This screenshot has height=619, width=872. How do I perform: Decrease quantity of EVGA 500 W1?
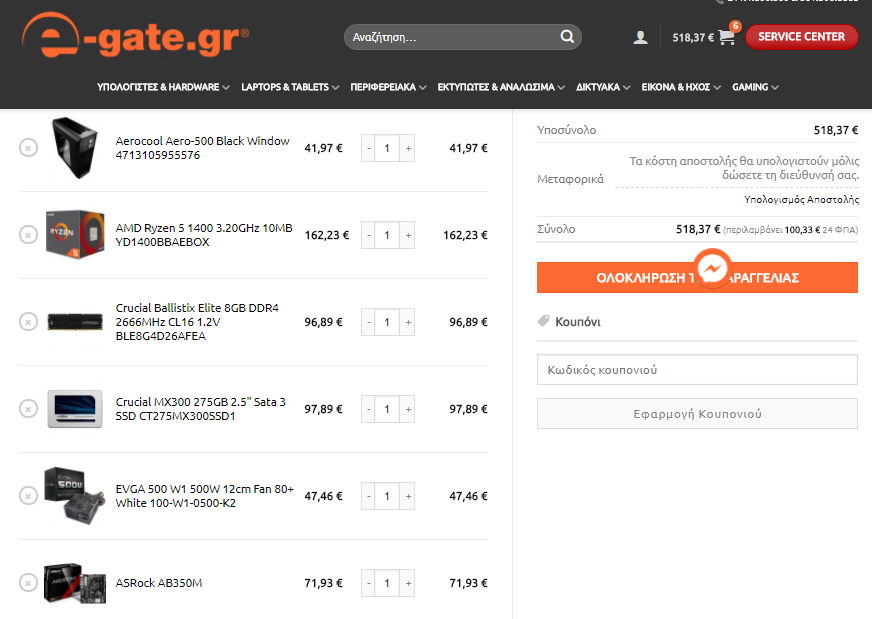click(369, 496)
